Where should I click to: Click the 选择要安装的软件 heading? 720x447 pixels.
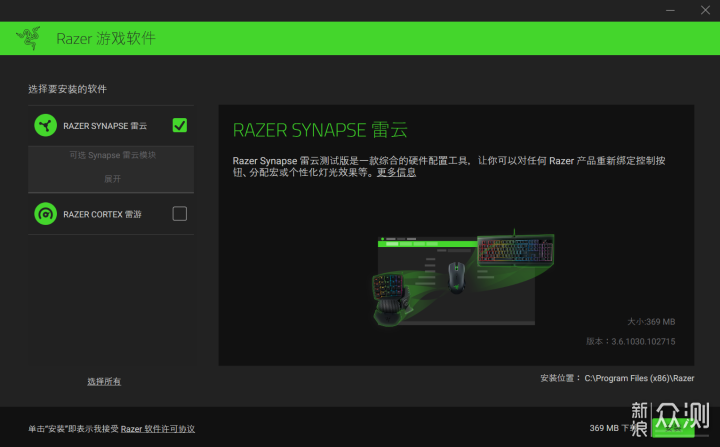[68, 89]
